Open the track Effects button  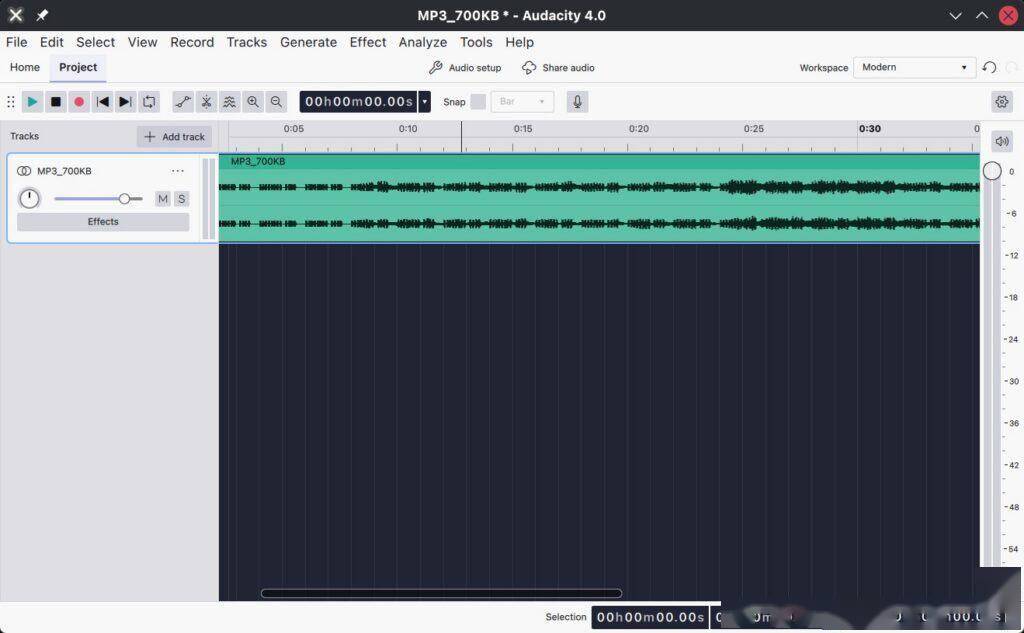click(x=103, y=222)
